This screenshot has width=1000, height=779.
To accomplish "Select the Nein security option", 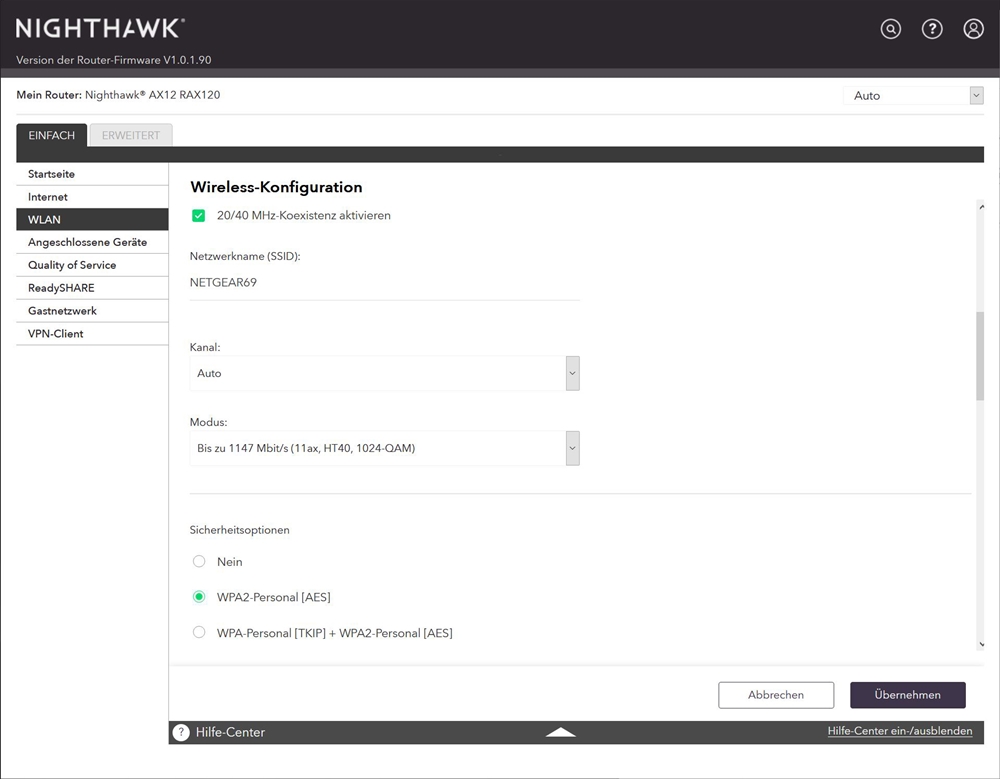I will coord(199,562).
